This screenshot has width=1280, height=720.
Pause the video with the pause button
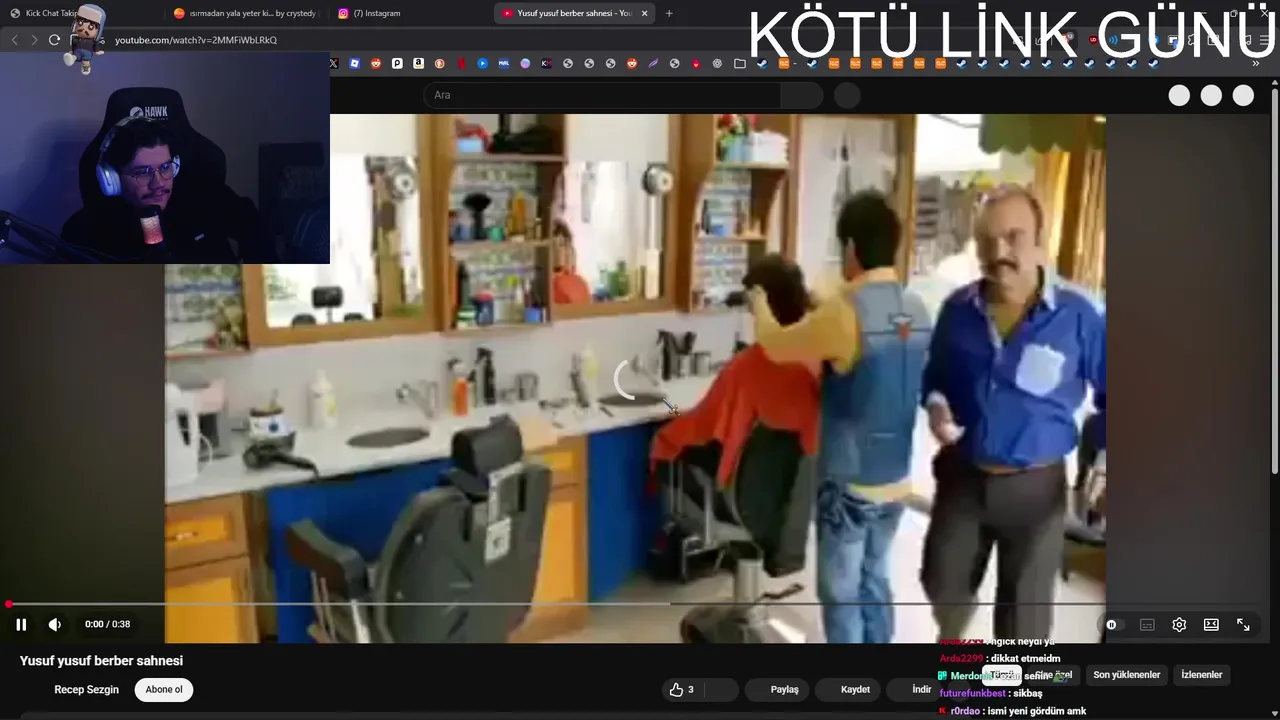point(21,624)
